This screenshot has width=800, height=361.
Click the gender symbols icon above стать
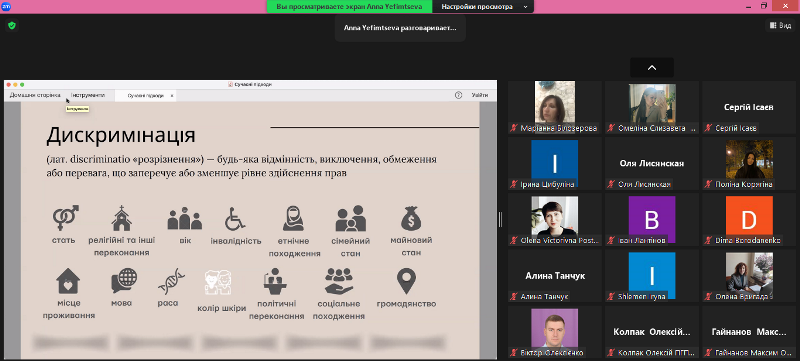tap(66, 218)
